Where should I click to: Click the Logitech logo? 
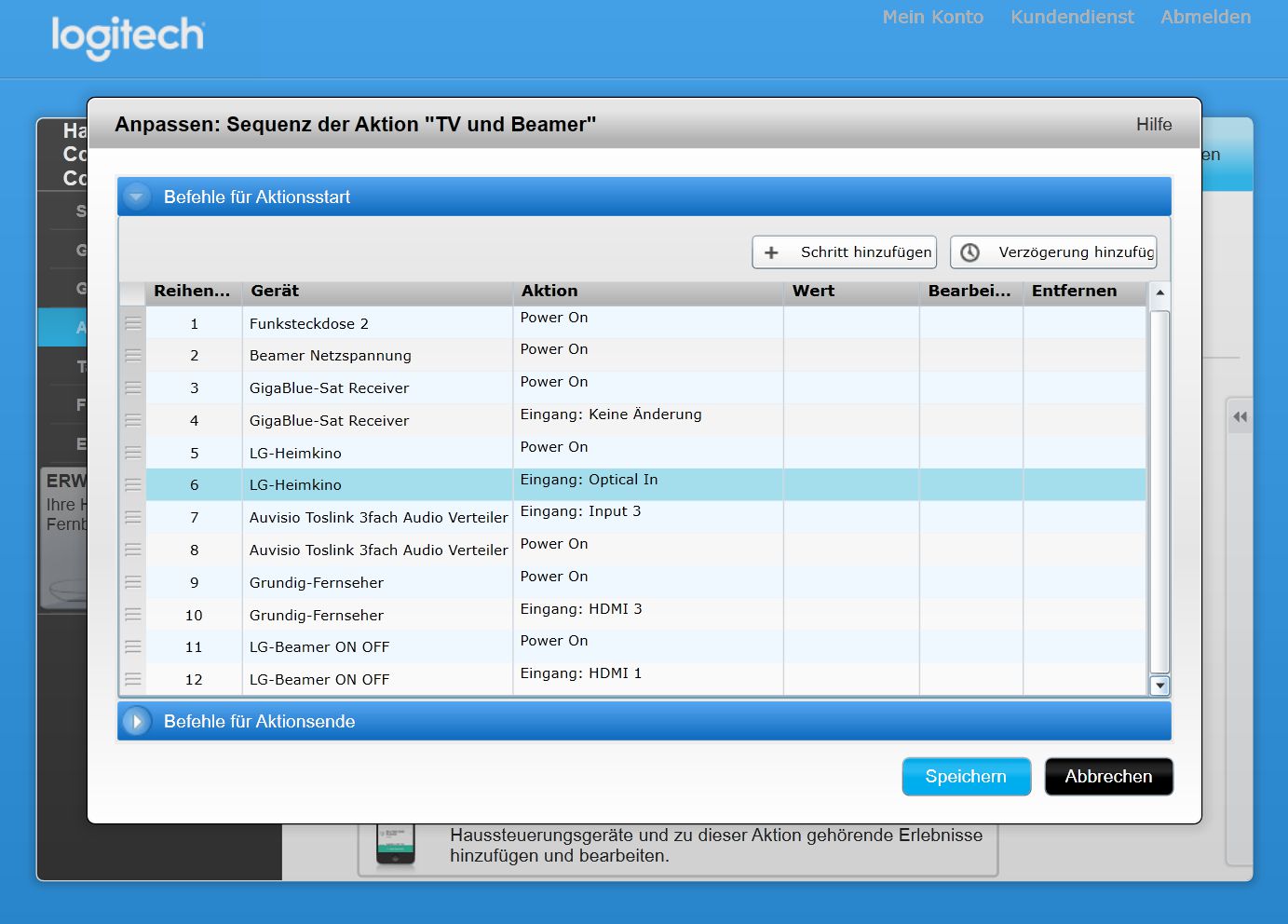tap(128, 37)
